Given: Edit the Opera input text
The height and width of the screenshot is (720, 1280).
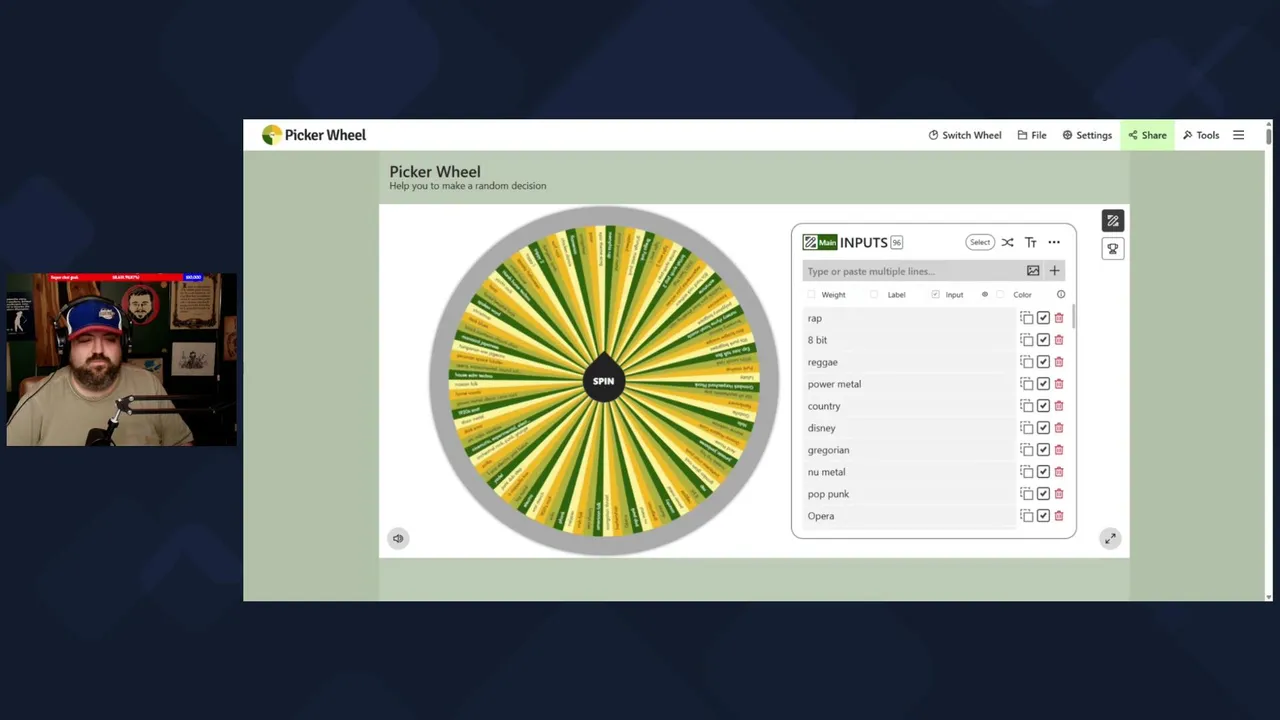Looking at the screenshot, I should click(909, 516).
